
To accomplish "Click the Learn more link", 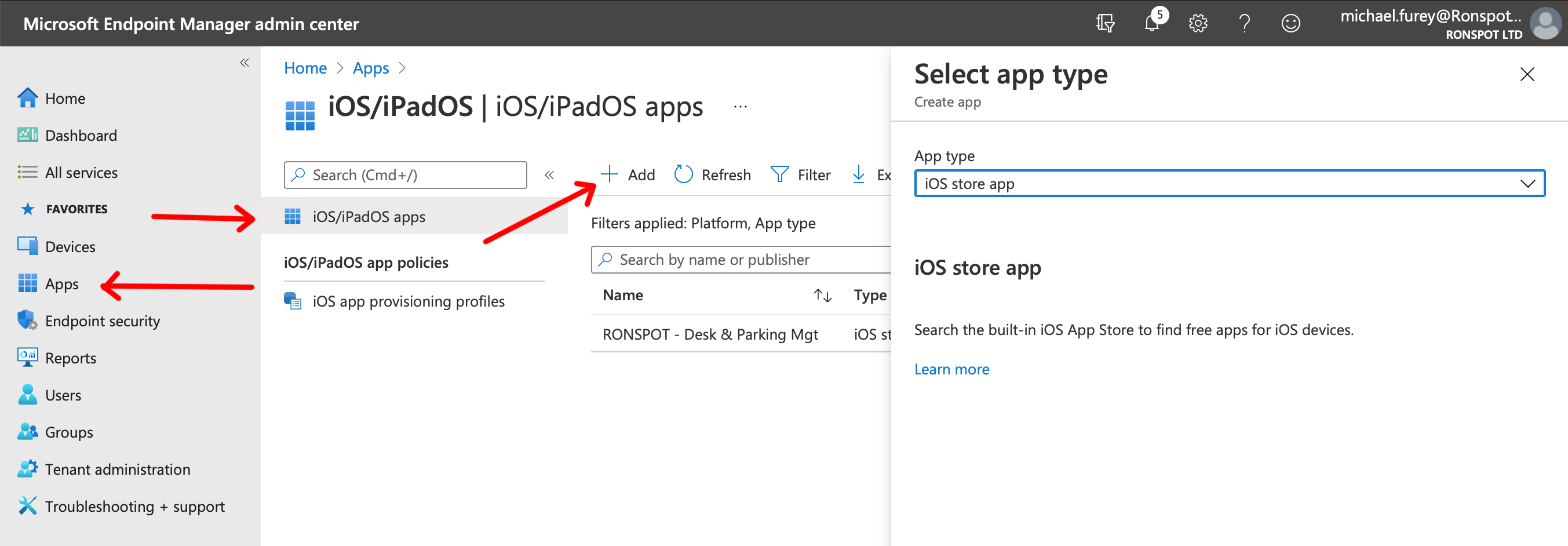I will [x=951, y=369].
